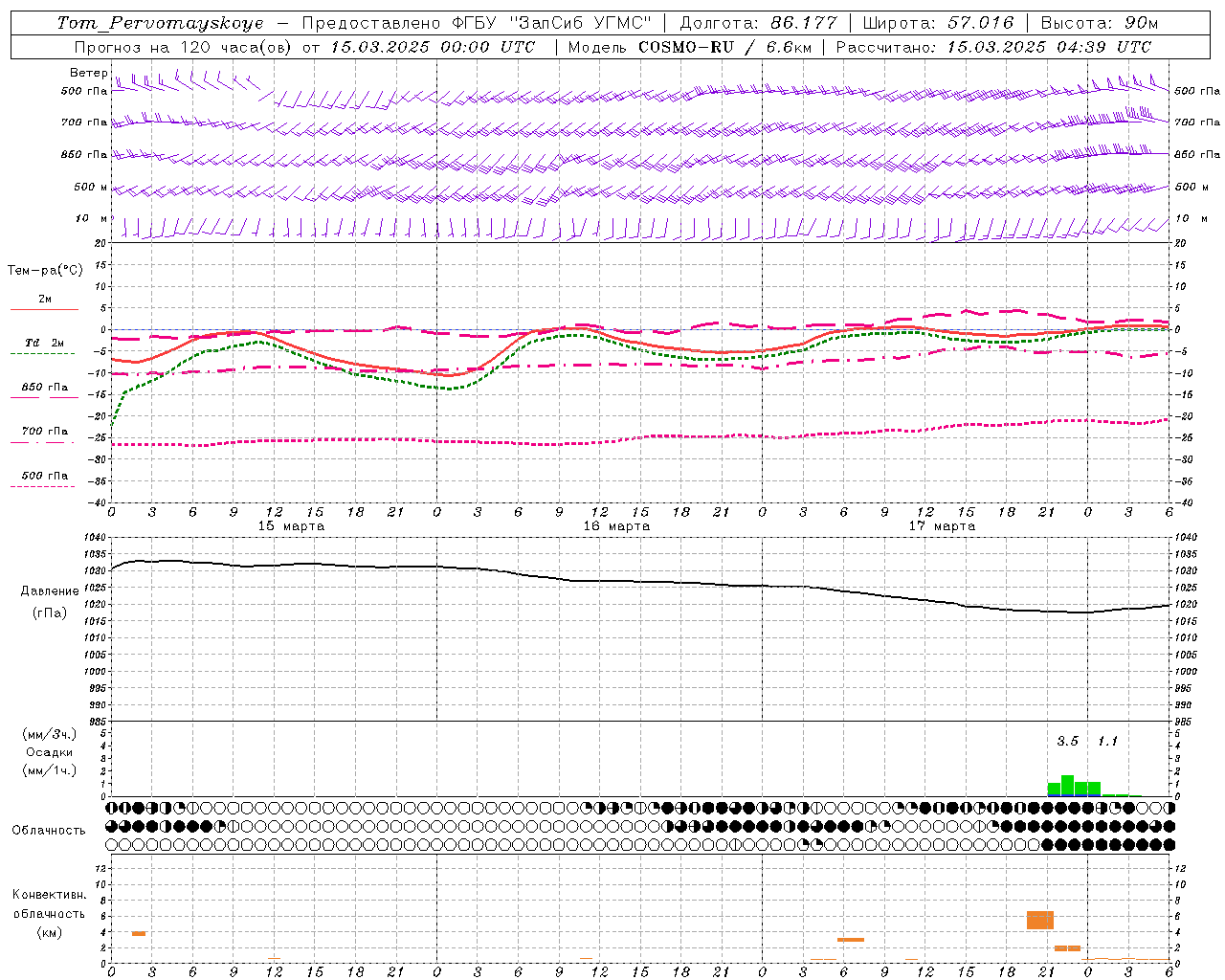Click the Рассчитано: 15.03.2025 04:39 UTC timestamp
The image size is (1225, 980).
click(x=994, y=47)
